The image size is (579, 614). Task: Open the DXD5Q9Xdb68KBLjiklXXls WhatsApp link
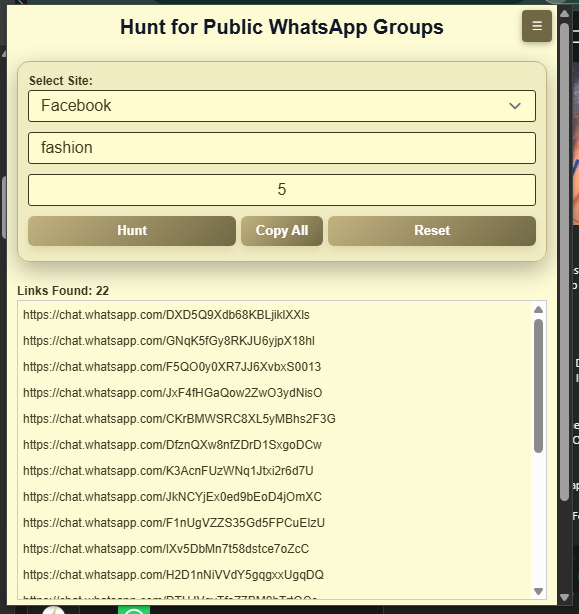(166, 315)
